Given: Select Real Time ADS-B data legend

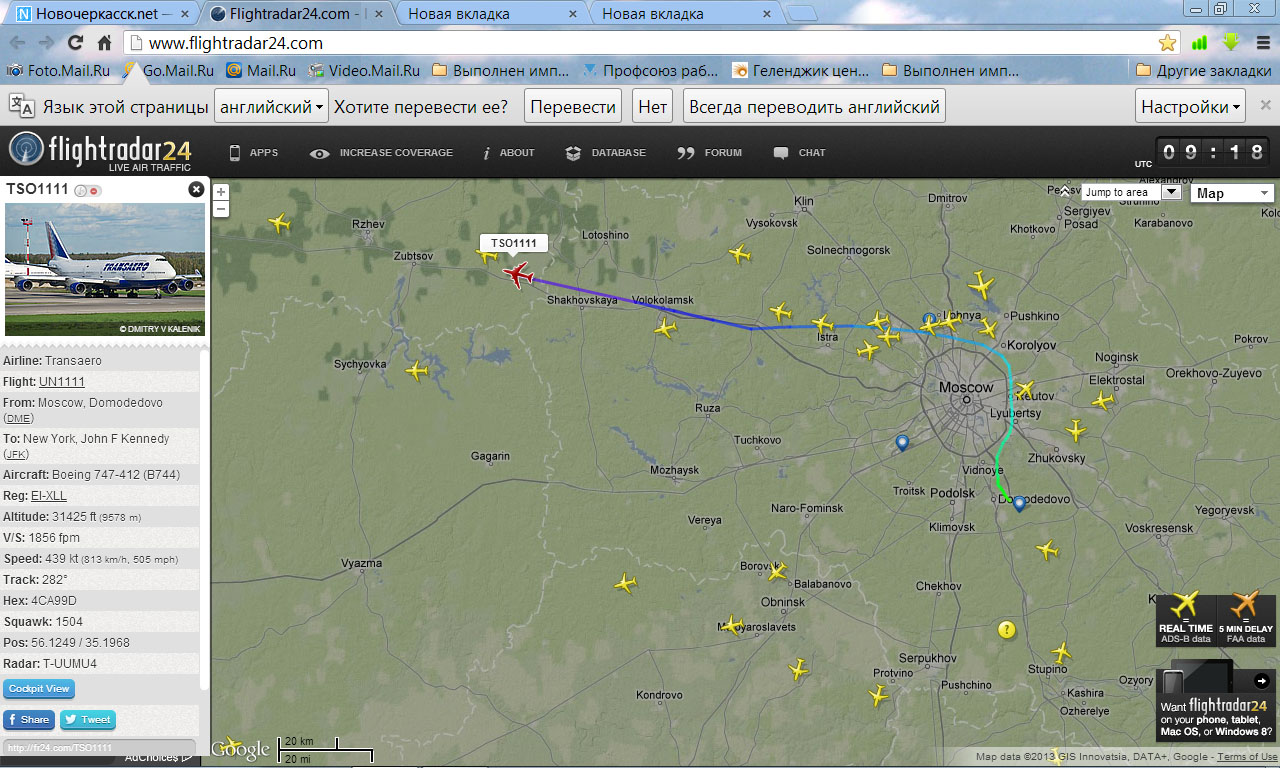Looking at the screenshot, I should [x=1185, y=619].
